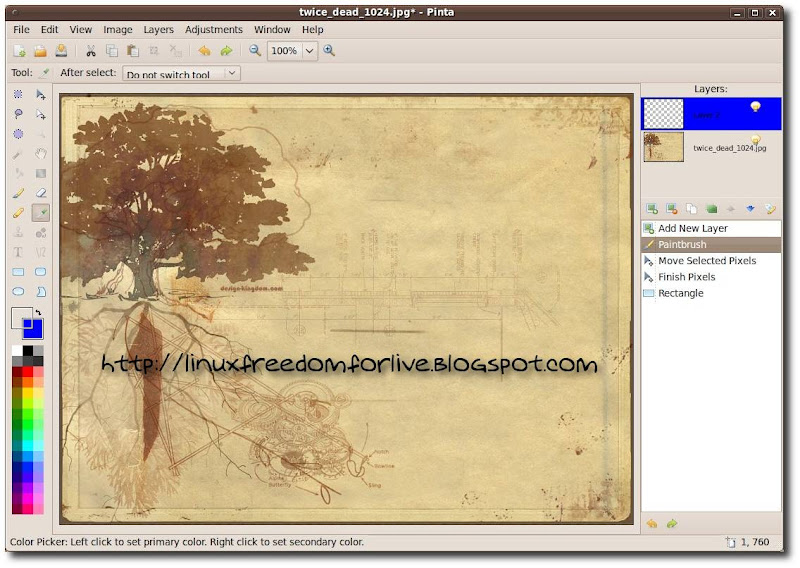Viewport: 800px width, 568px height.
Task: Open the Edit menu
Action: (x=49, y=30)
